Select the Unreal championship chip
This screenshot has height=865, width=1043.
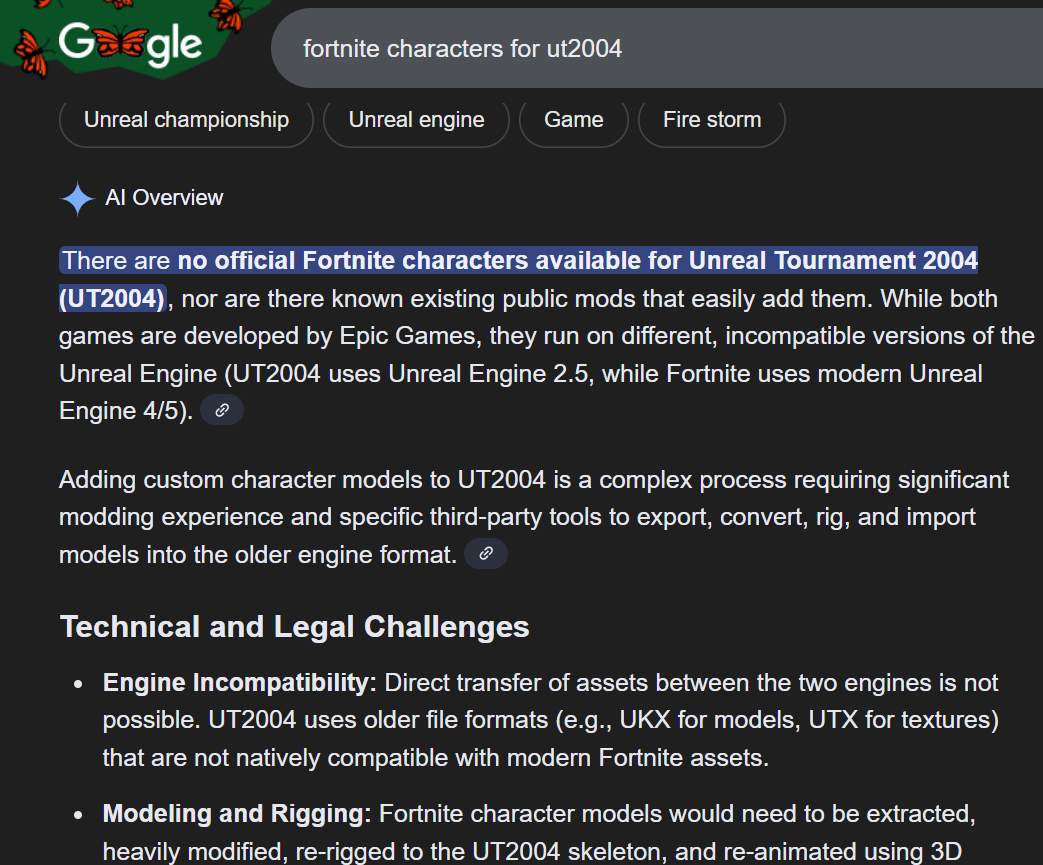click(186, 120)
